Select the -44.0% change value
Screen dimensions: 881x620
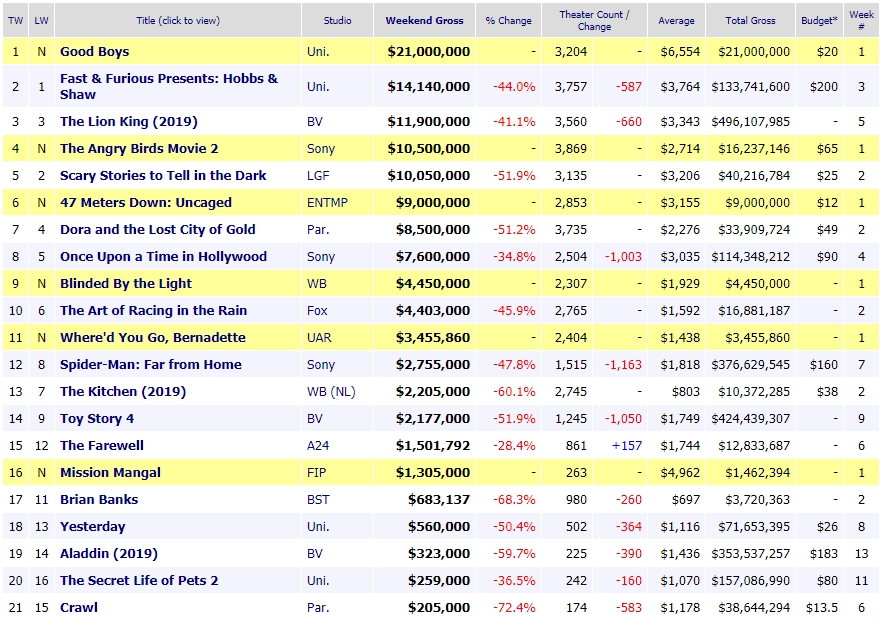tap(514, 87)
